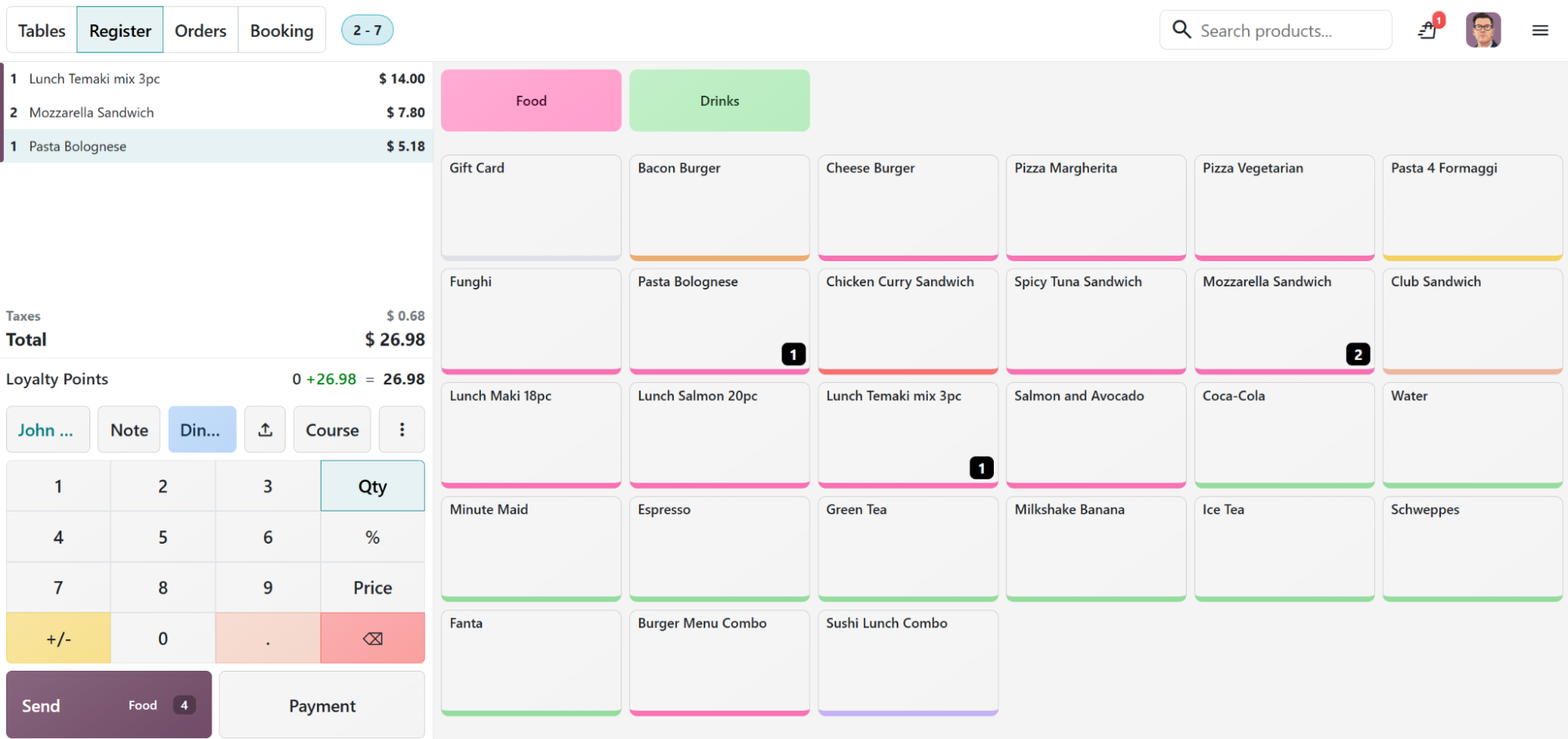Screen dimensions: 1568x739
Task: Open the order notifications icon with red badge
Action: (1429, 29)
